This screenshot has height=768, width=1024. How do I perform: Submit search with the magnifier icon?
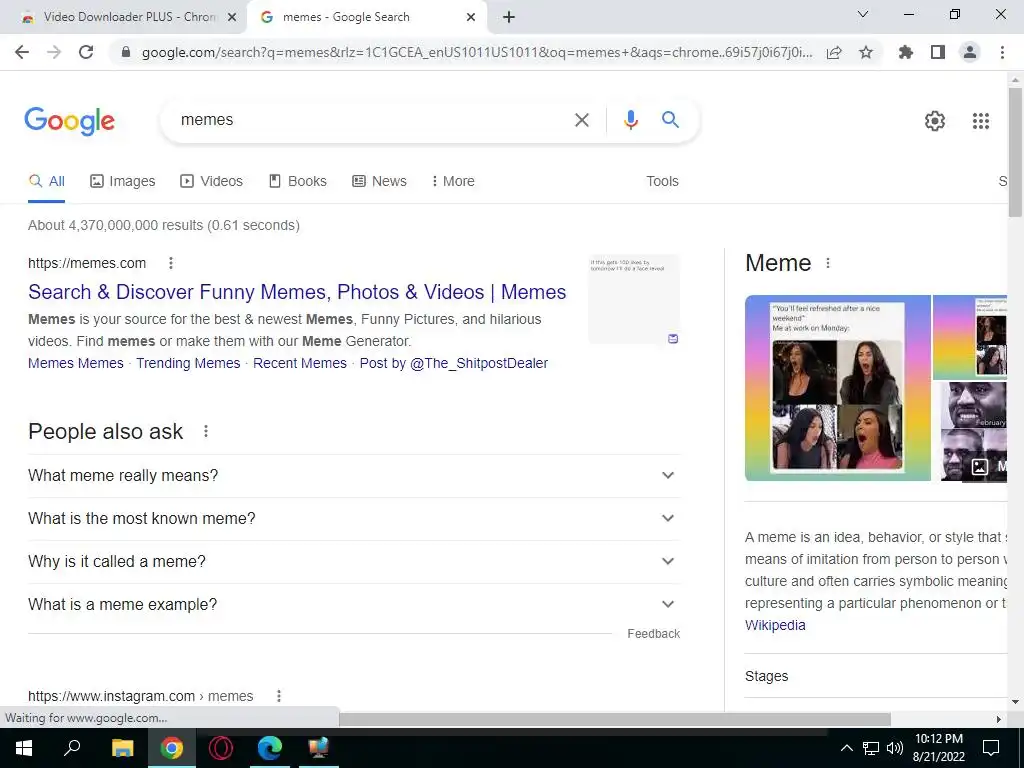670,120
